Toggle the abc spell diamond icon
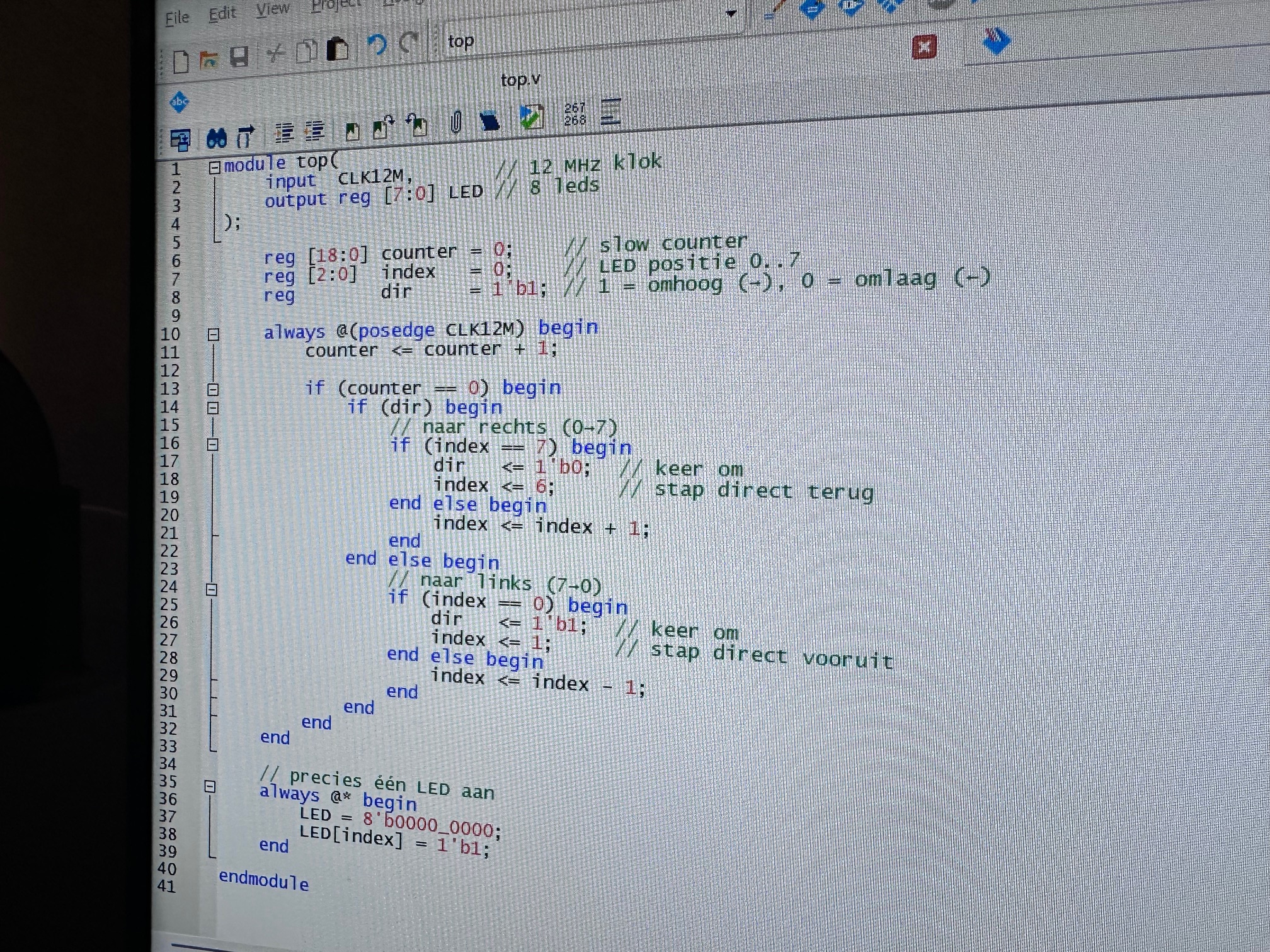The height and width of the screenshot is (952, 1270). [179, 101]
